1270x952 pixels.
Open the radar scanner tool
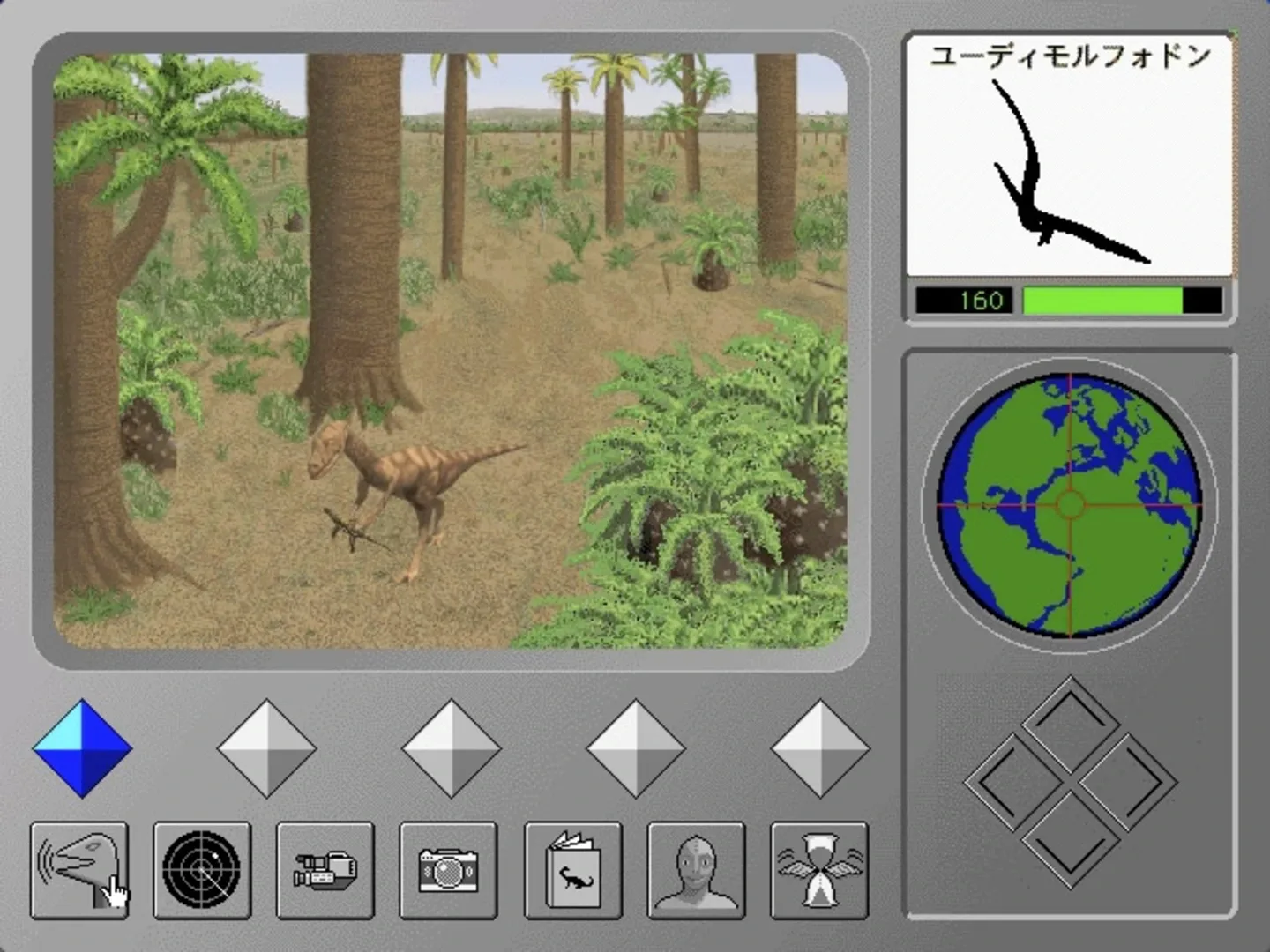point(202,870)
